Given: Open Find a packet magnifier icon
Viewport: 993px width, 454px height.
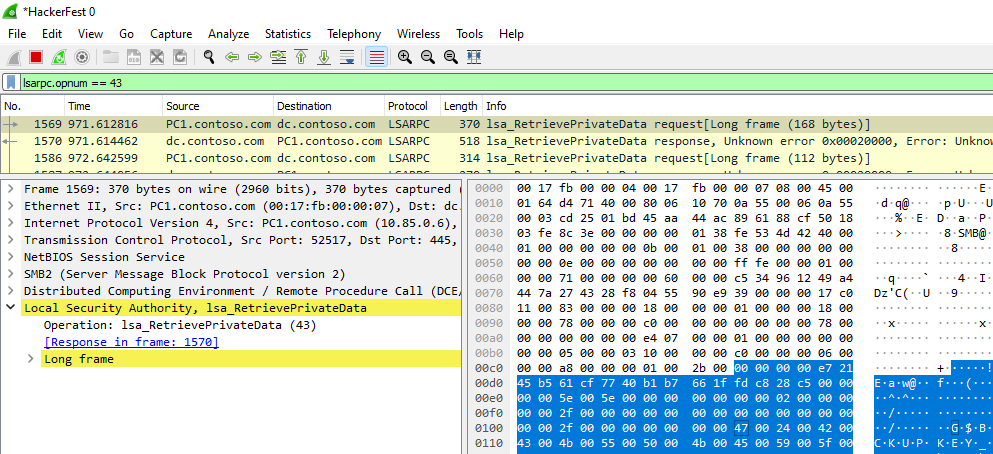Looking at the screenshot, I should [209, 57].
